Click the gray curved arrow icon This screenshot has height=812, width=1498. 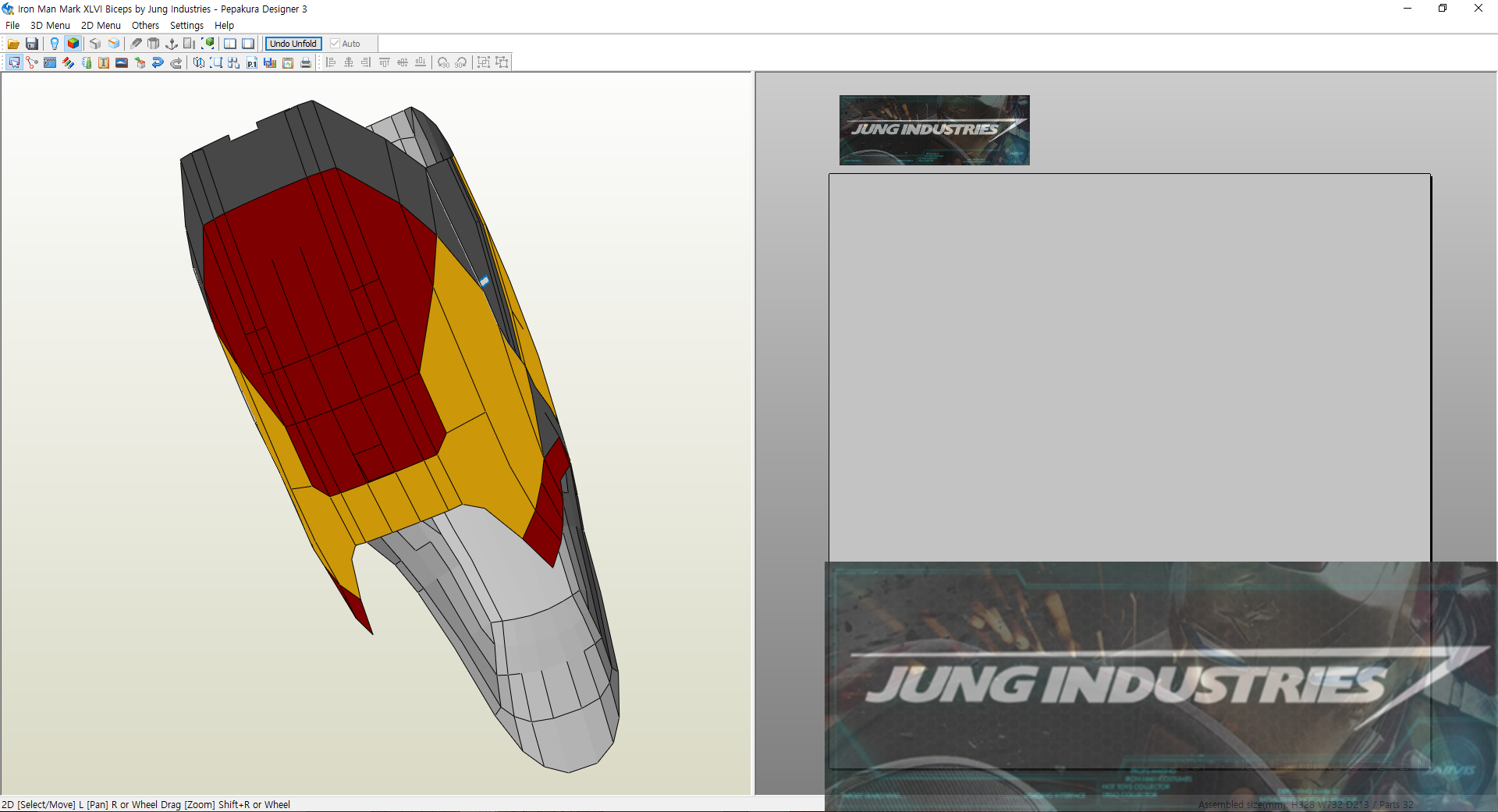pyautogui.click(x=176, y=62)
